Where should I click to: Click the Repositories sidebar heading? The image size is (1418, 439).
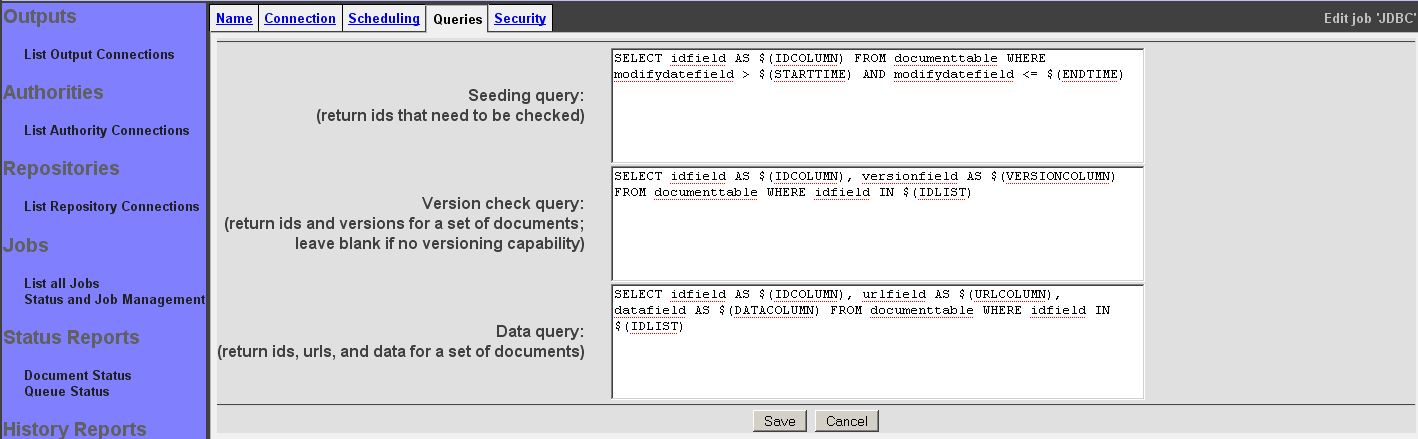(62, 169)
